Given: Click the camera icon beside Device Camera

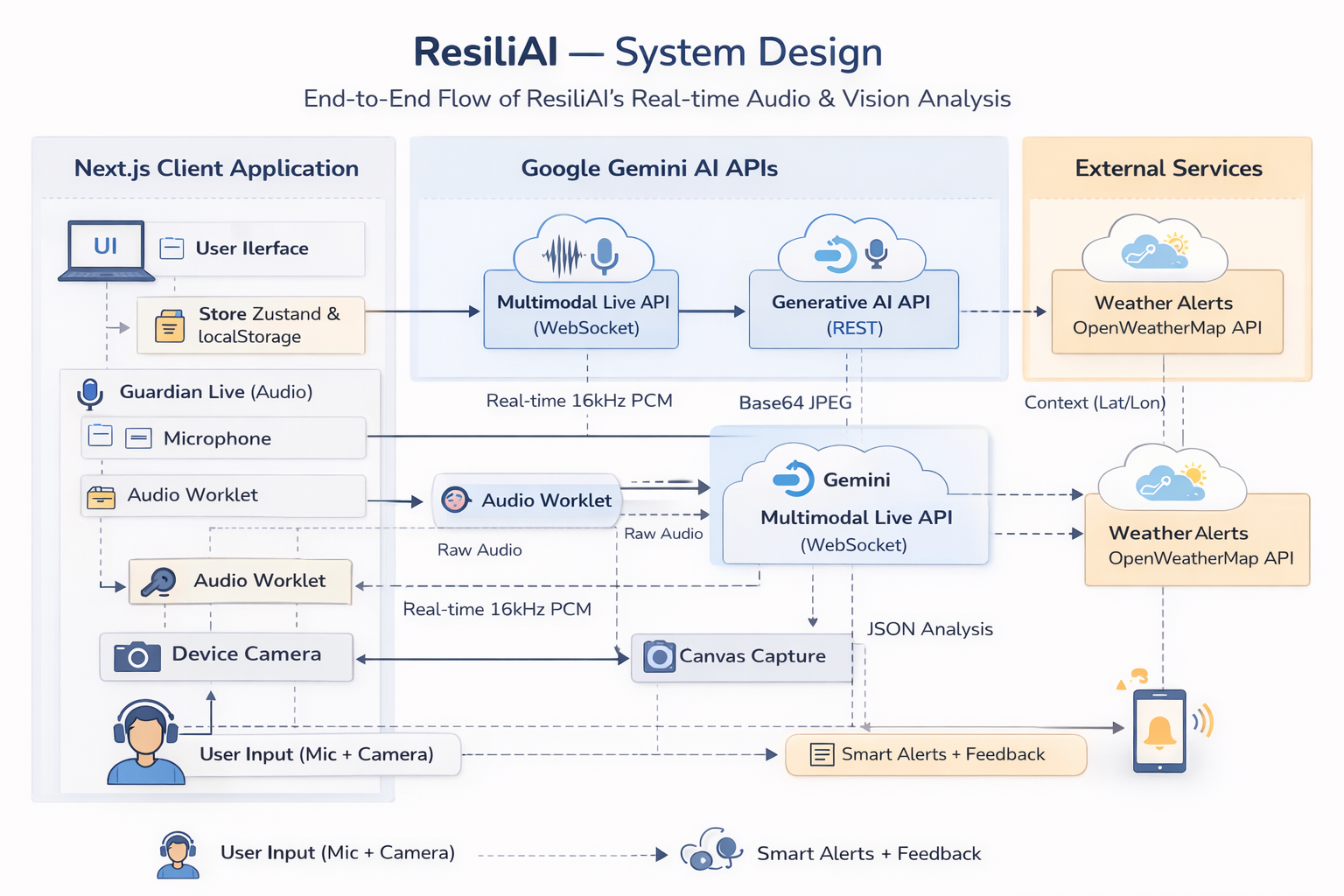Looking at the screenshot, I should pyautogui.click(x=137, y=656).
